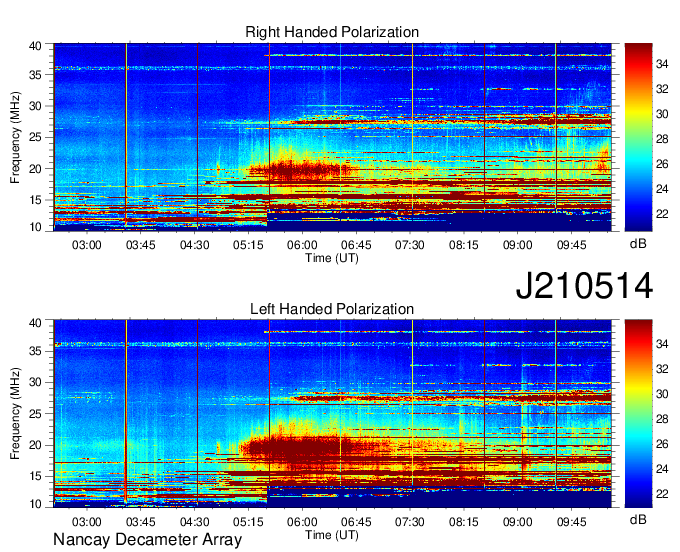Click the 34 value on upper colorbar
Viewport: 680px width, 552px height.
coord(662,64)
